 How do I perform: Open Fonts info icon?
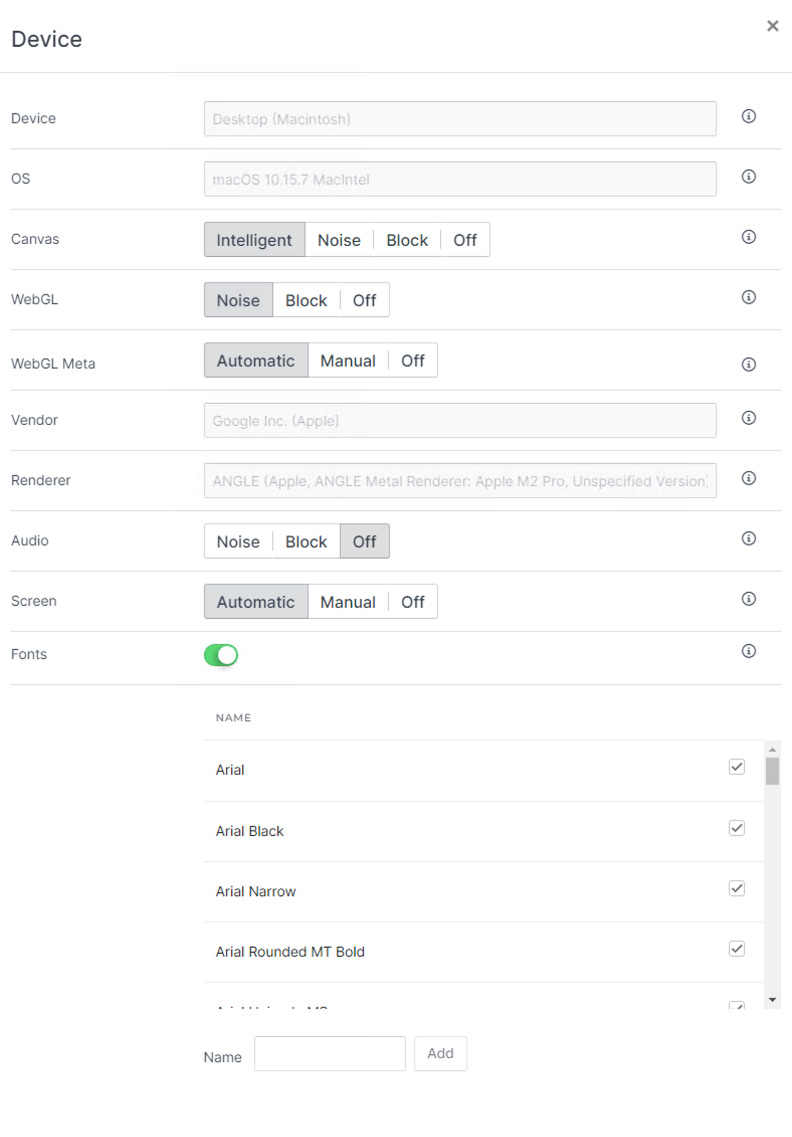[x=748, y=651]
